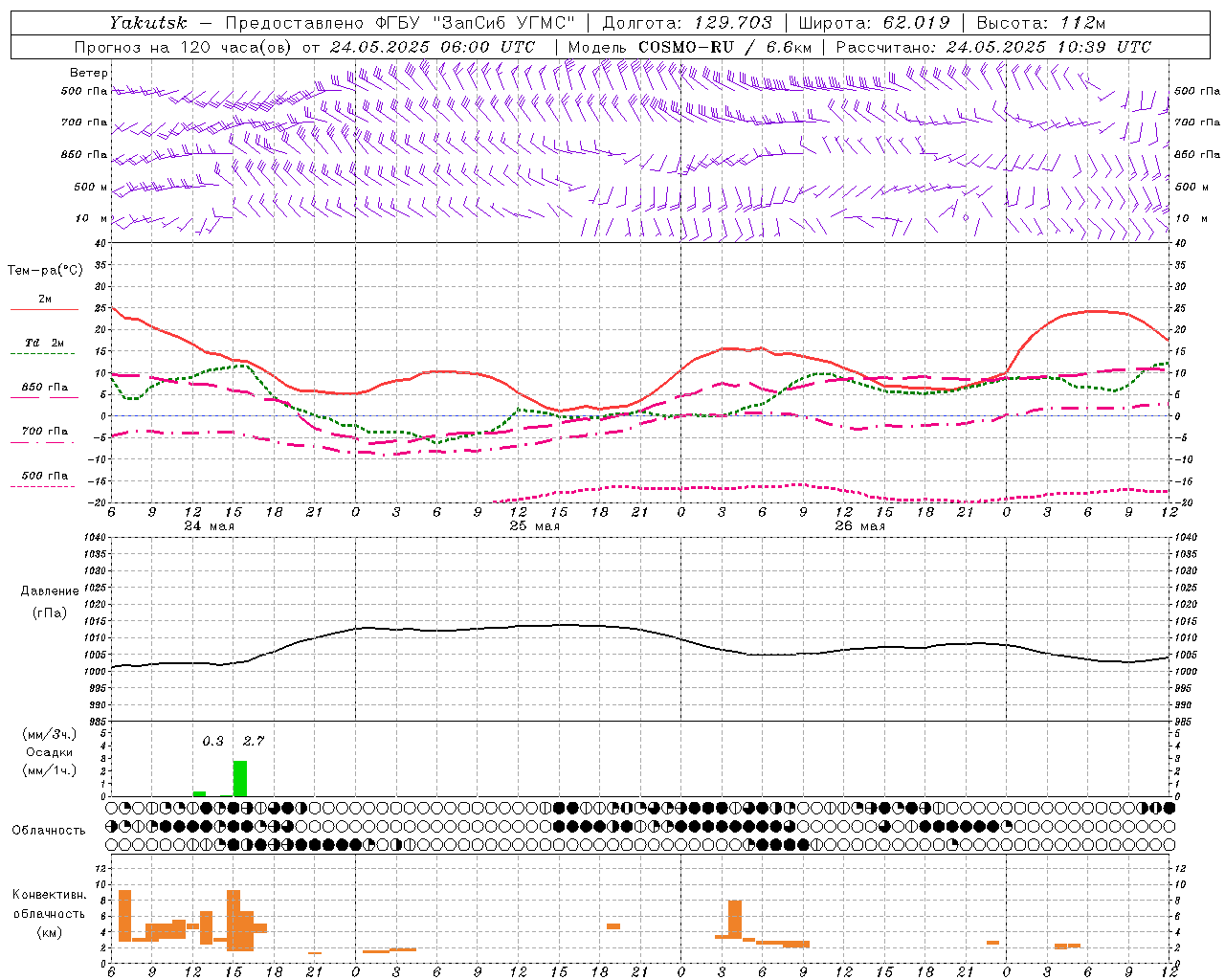Click the 'Тем-ра(°C)' axis label
The height and width of the screenshot is (980, 1225).
click(x=45, y=271)
